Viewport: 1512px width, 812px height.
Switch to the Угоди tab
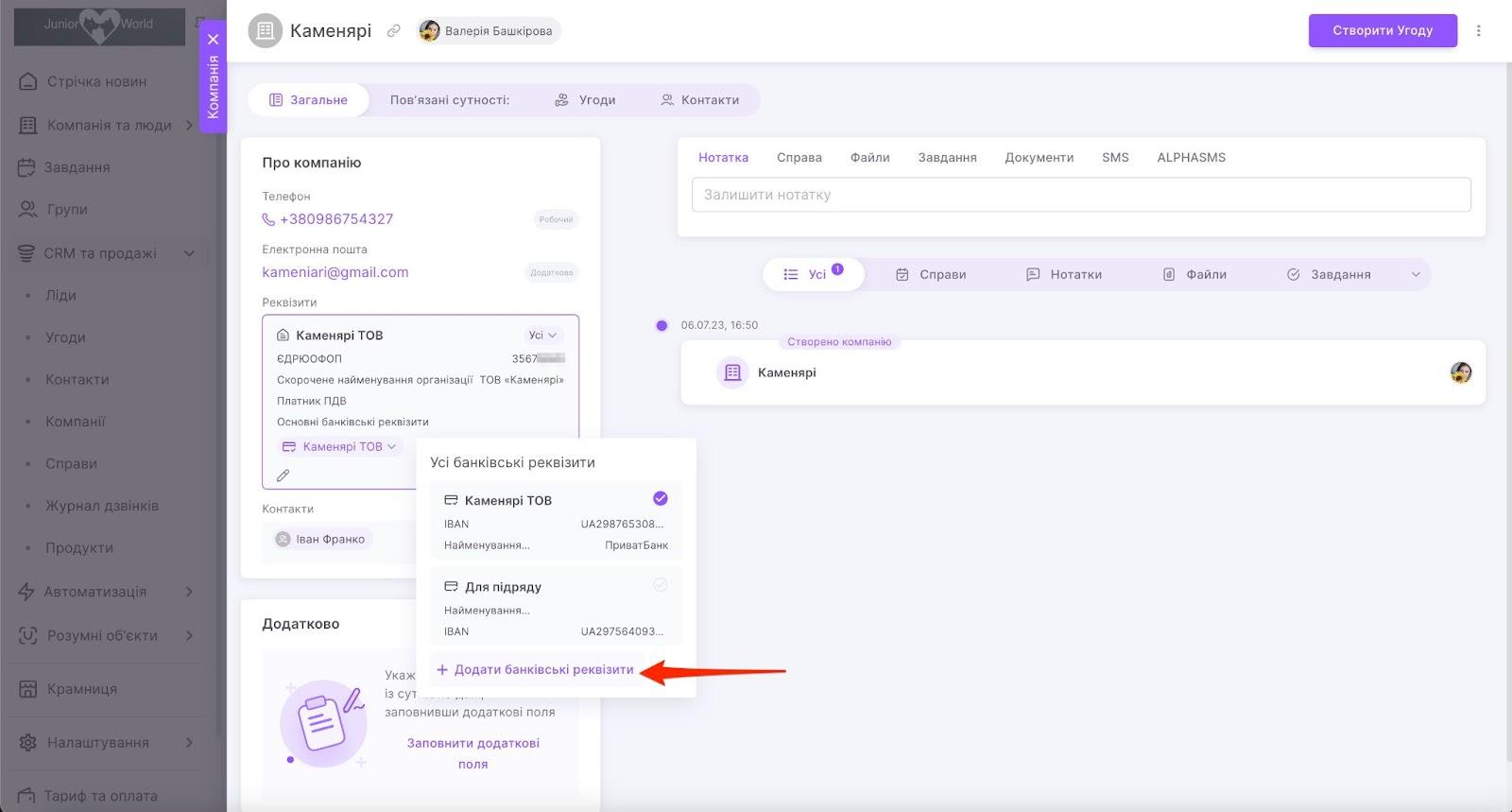pyautogui.click(x=586, y=100)
